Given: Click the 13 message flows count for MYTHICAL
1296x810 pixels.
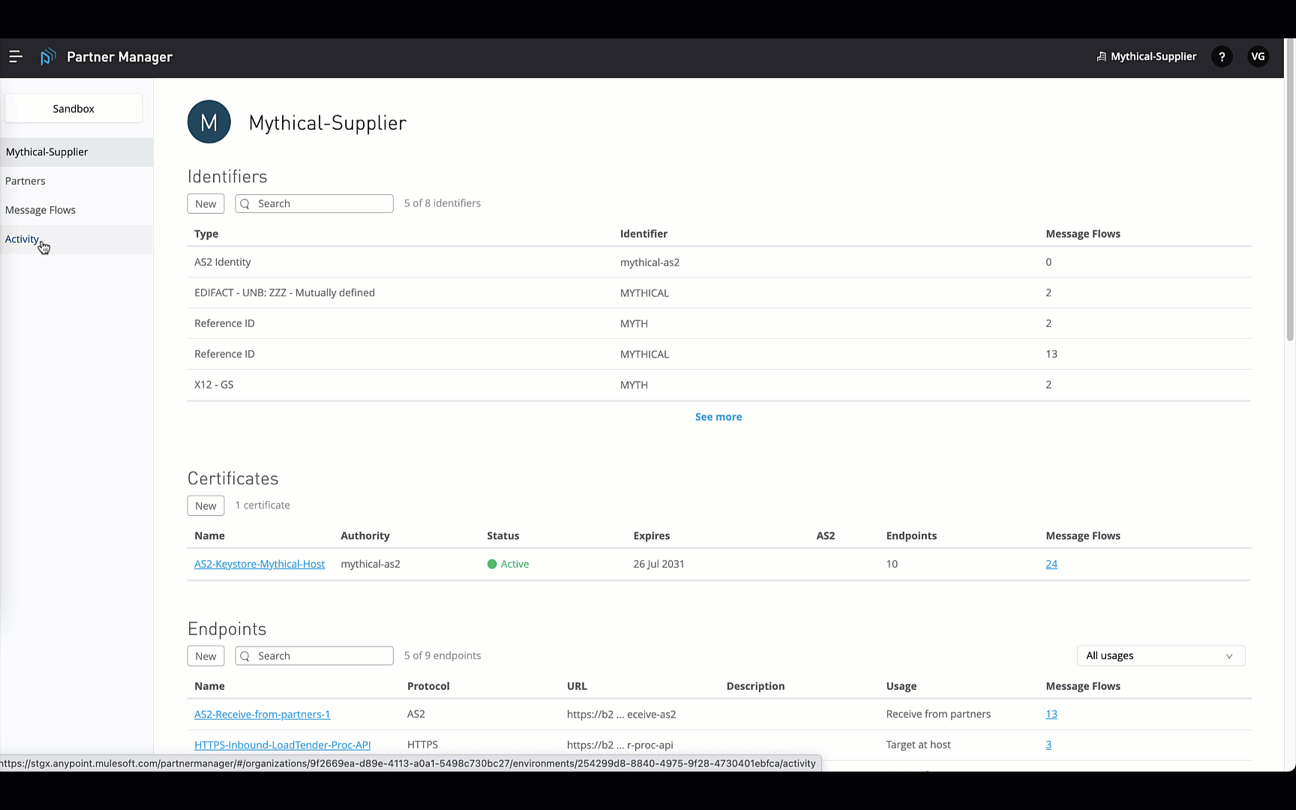Looking at the screenshot, I should [x=1051, y=354].
